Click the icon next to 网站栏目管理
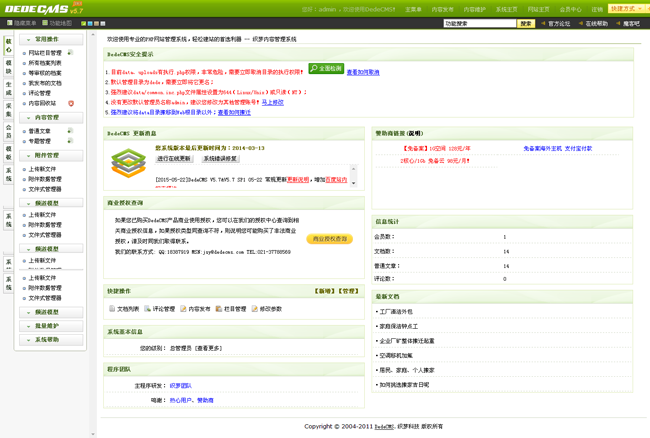Viewport: 650px width, 438px height. pyautogui.click(x=71, y=53)
